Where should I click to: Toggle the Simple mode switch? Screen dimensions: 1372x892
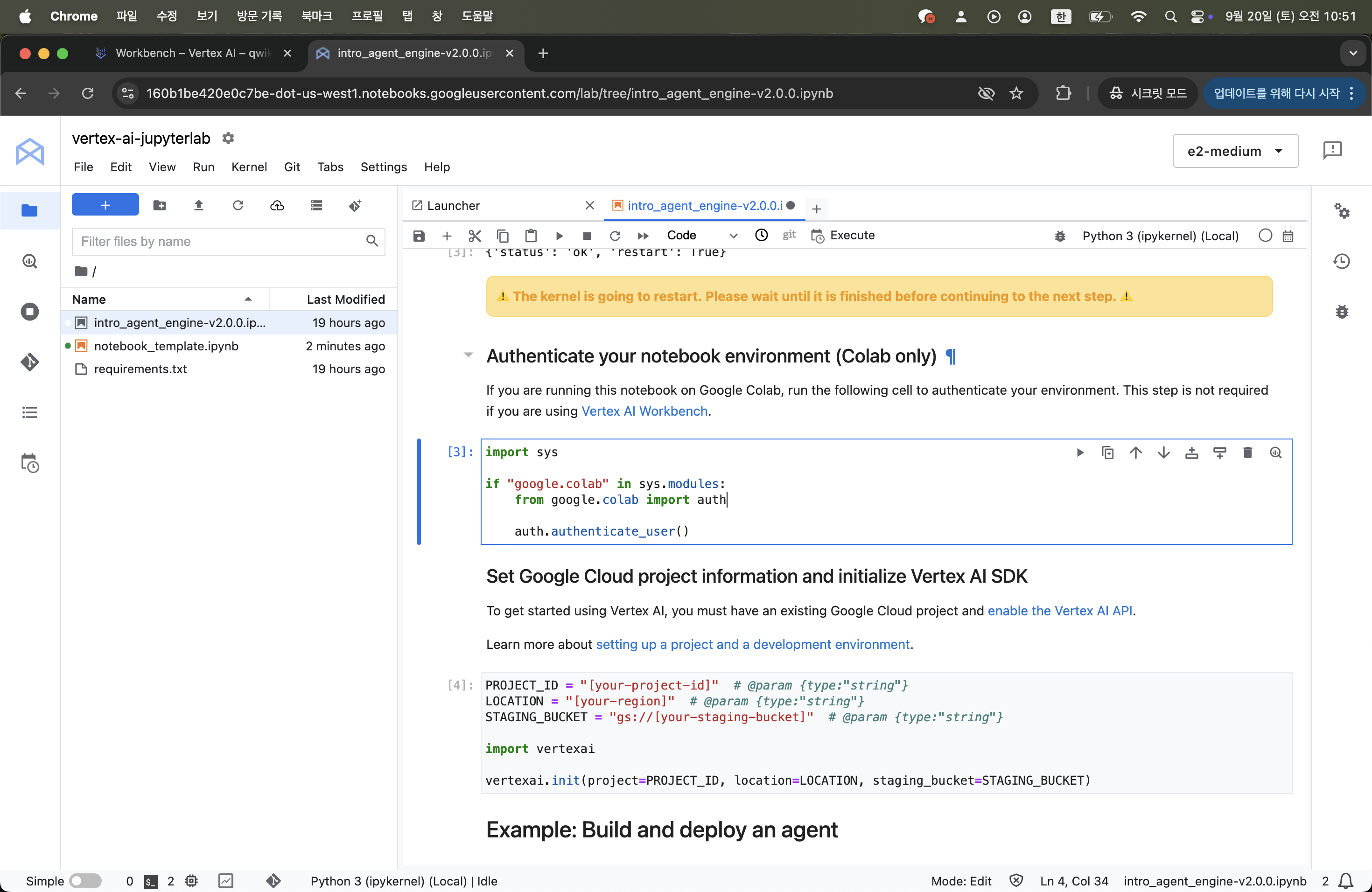(x=85, y=880)
